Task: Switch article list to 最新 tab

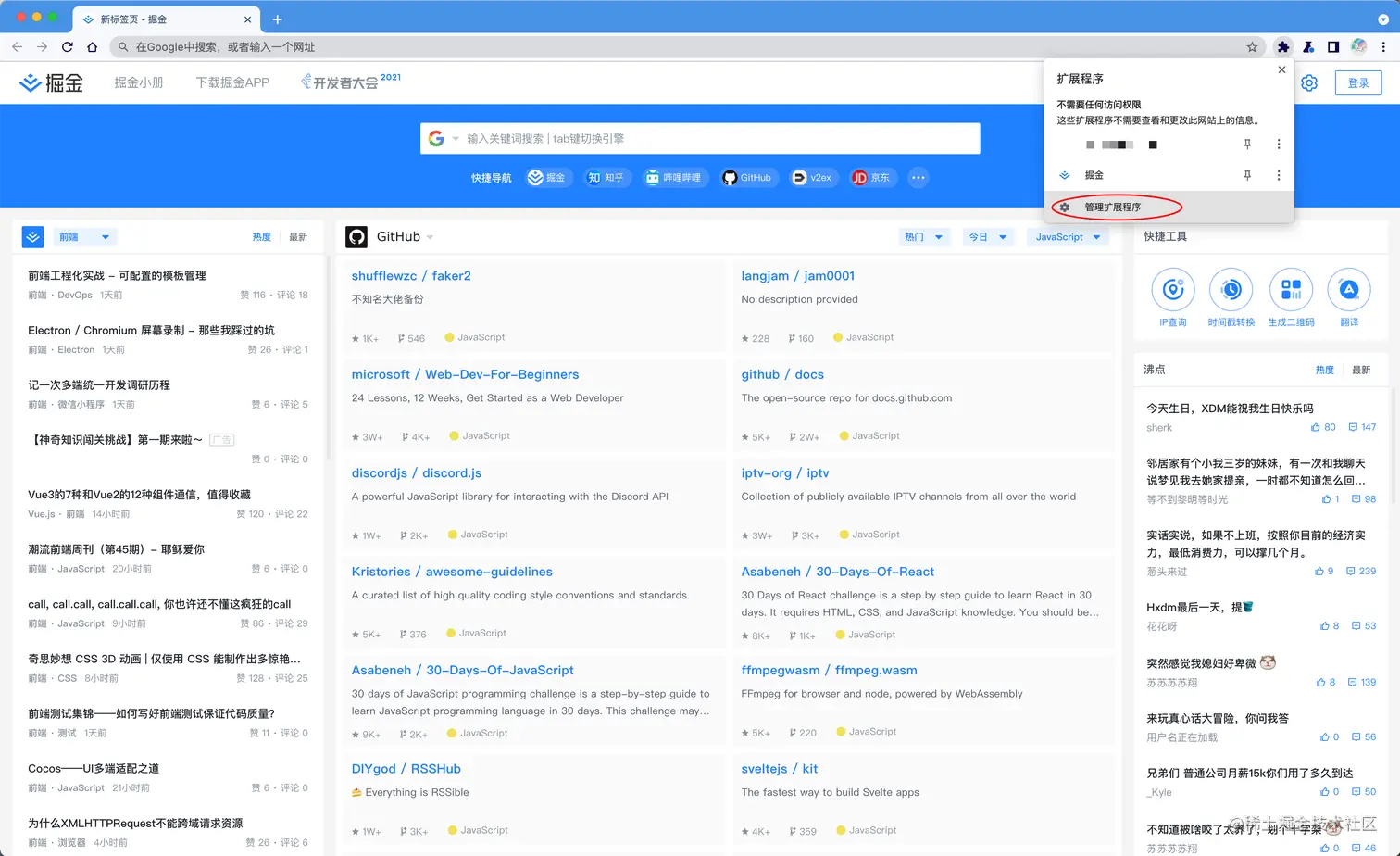Action: pyautogui.click(x=298, y=237)
